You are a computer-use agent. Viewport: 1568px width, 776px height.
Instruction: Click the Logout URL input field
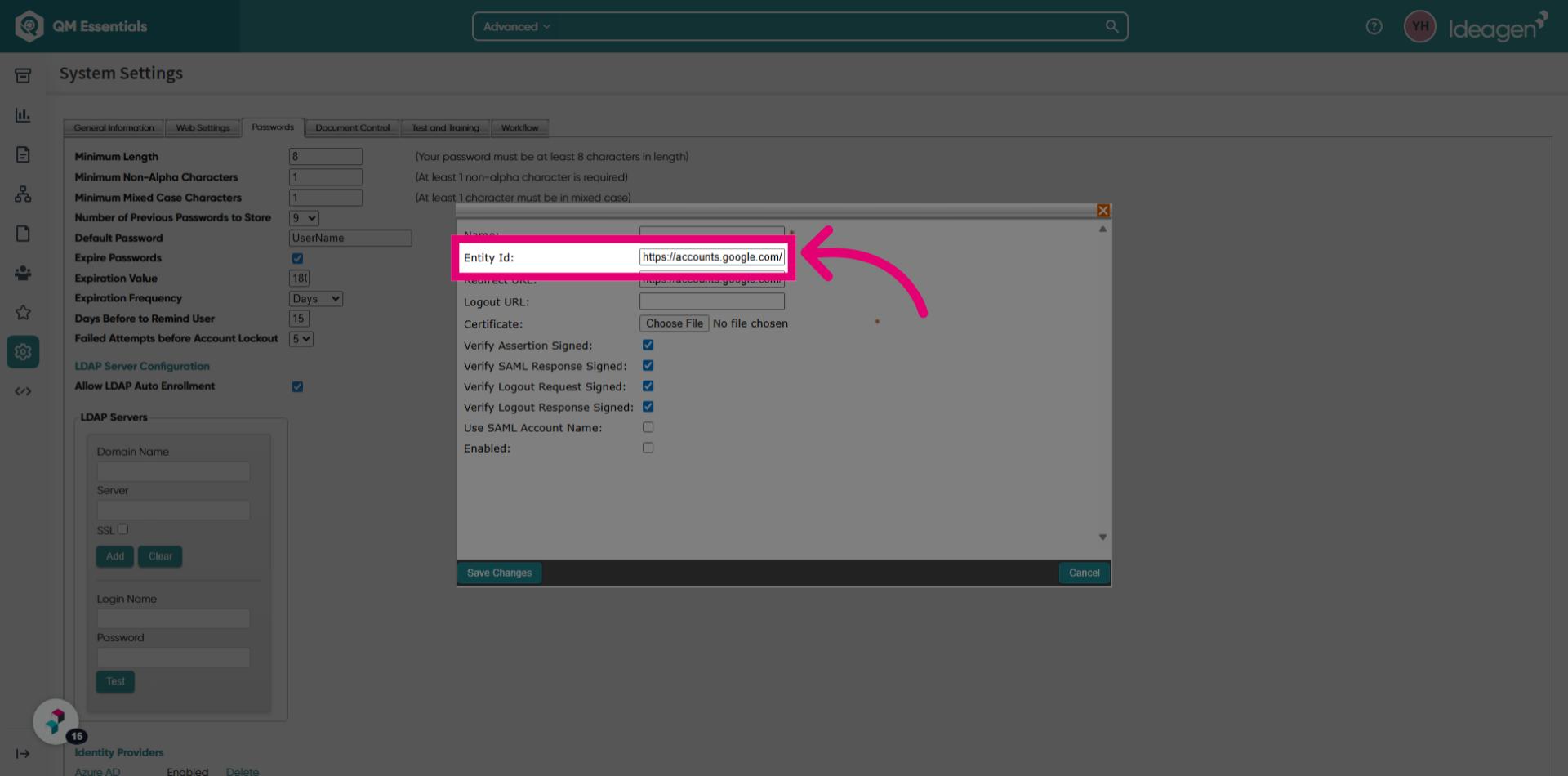pyautogui.click(x=712, y=301)
